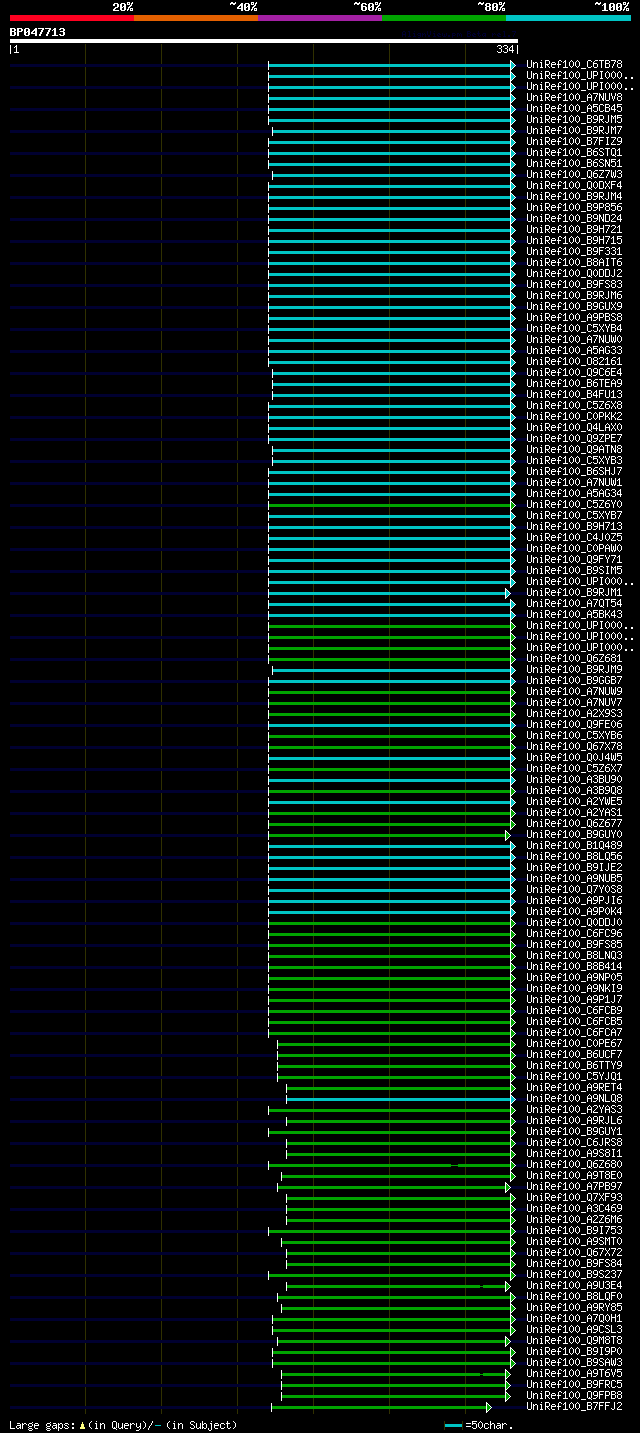Click the orange ~40% identity legend segment
This screenshot has height=1433, width=640.
[x=195, y=18]
